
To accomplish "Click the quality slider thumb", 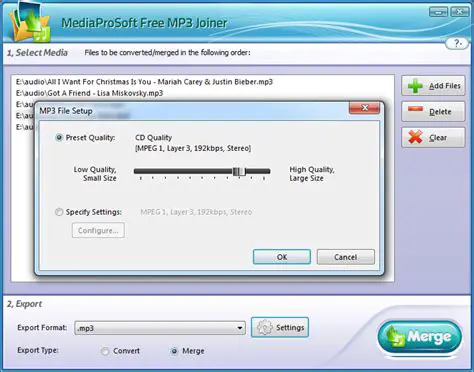I will click(x=239, y=171).
